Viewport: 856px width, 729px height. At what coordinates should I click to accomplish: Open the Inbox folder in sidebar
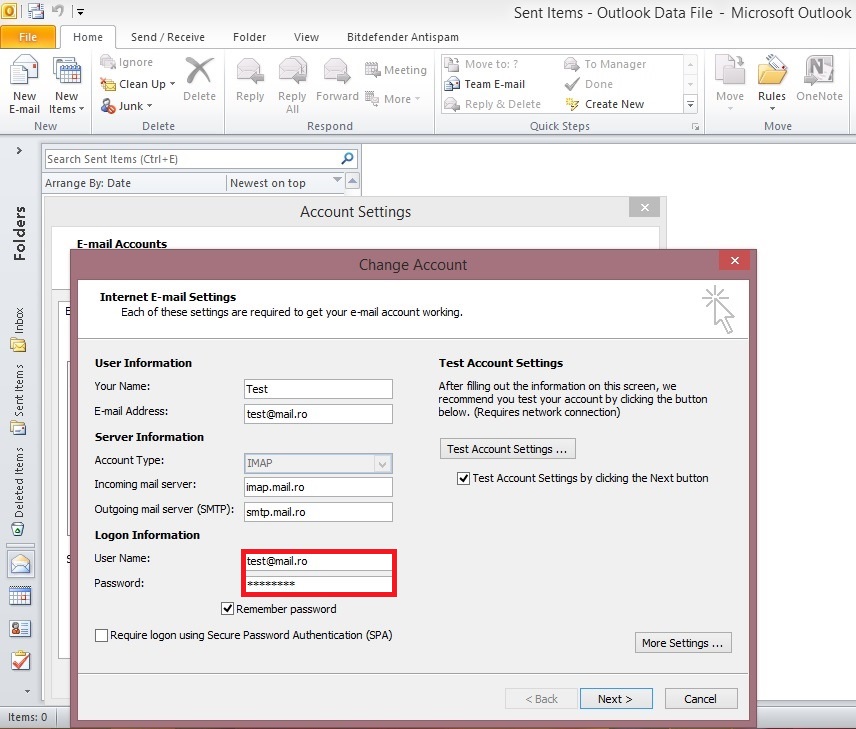[x=19, y=330]
